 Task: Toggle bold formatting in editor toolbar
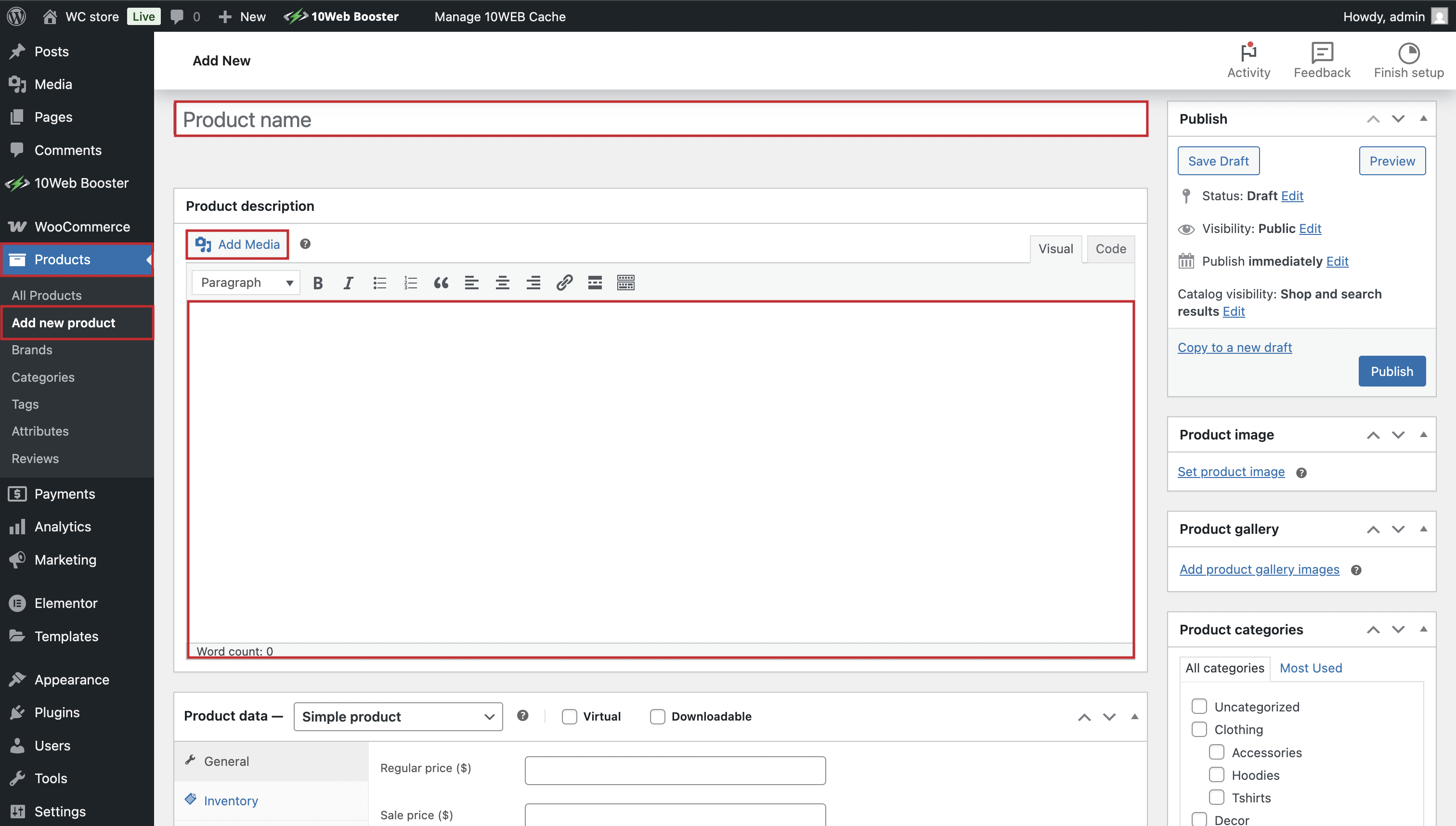[318, 283]
